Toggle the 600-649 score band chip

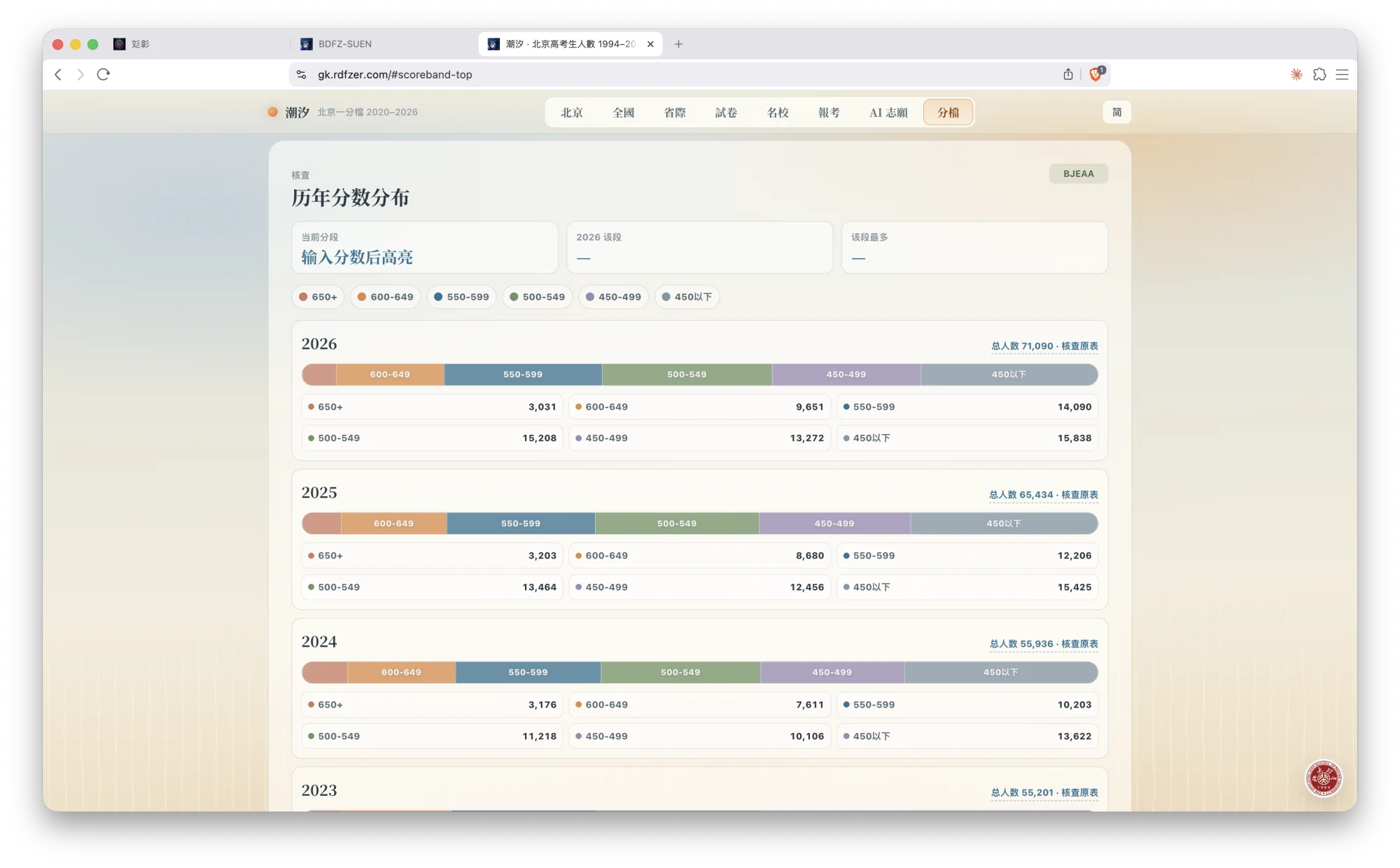[x=386, y=297]
